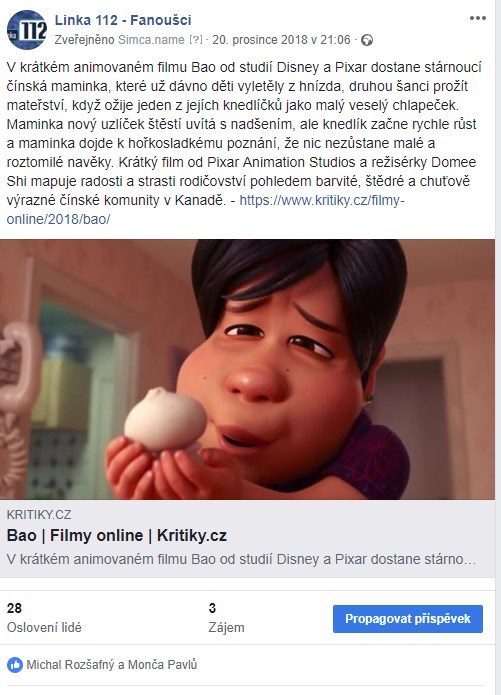View the 3 Zájem engagement stat
The image size is (501, 695).
point(227,617)
